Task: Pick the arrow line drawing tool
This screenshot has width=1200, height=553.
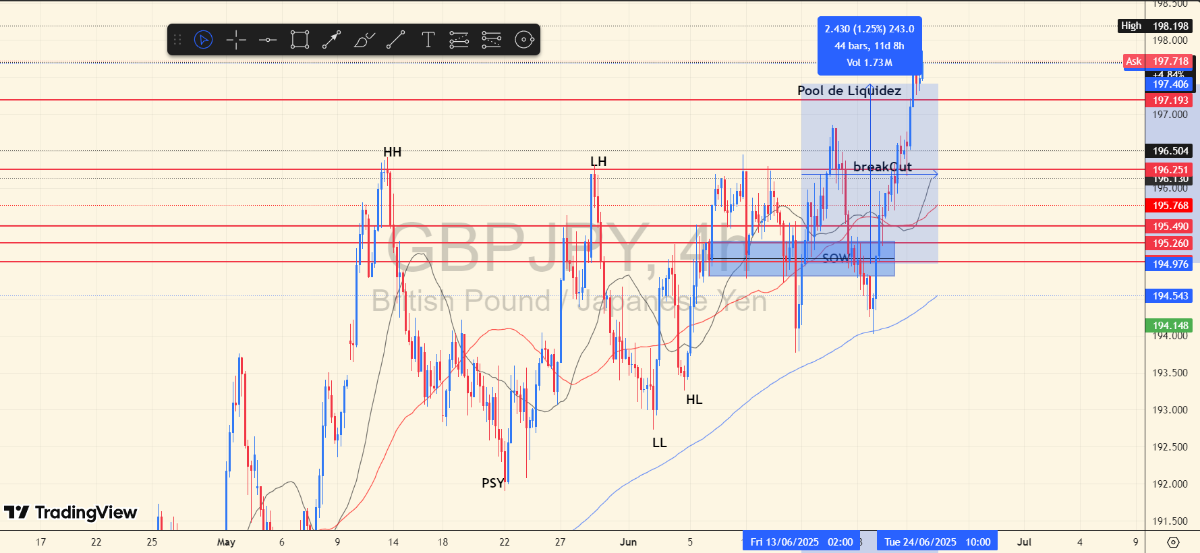Action: [x=332, y=40]
